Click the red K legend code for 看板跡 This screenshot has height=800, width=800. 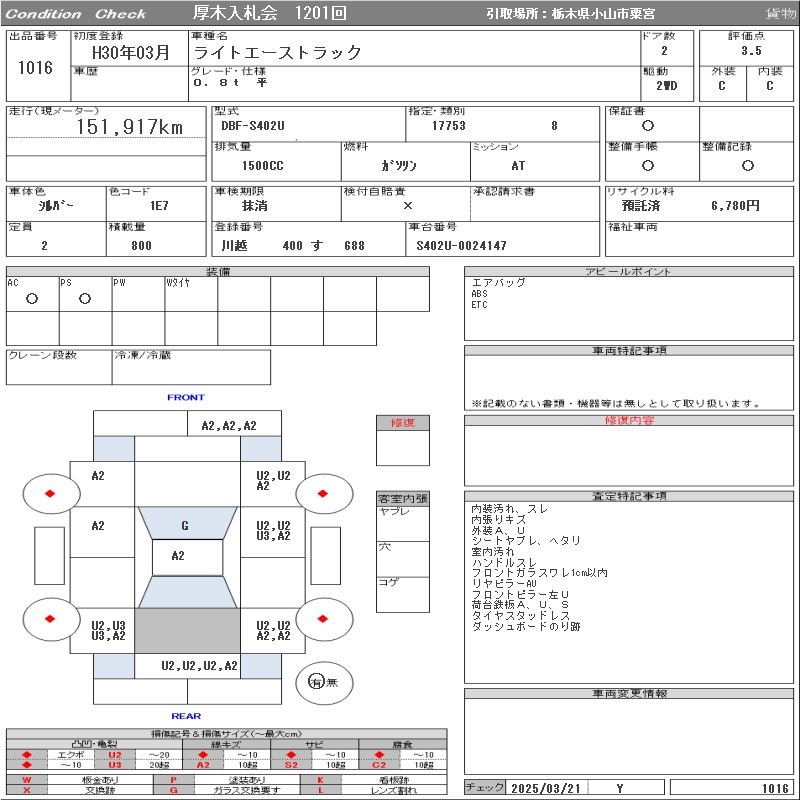tap(320, 780)
